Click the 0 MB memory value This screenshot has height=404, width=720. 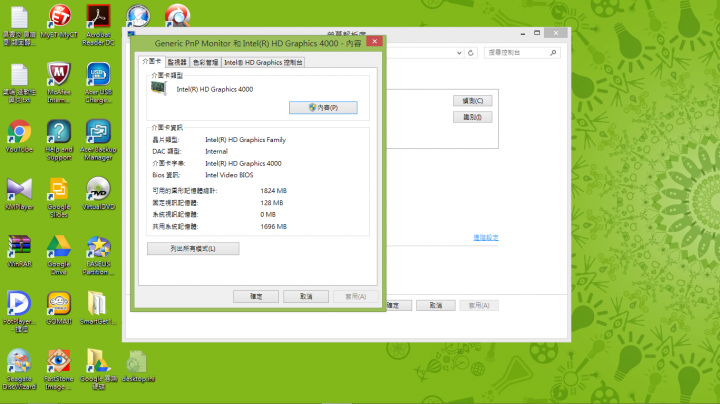pos(268,214)
